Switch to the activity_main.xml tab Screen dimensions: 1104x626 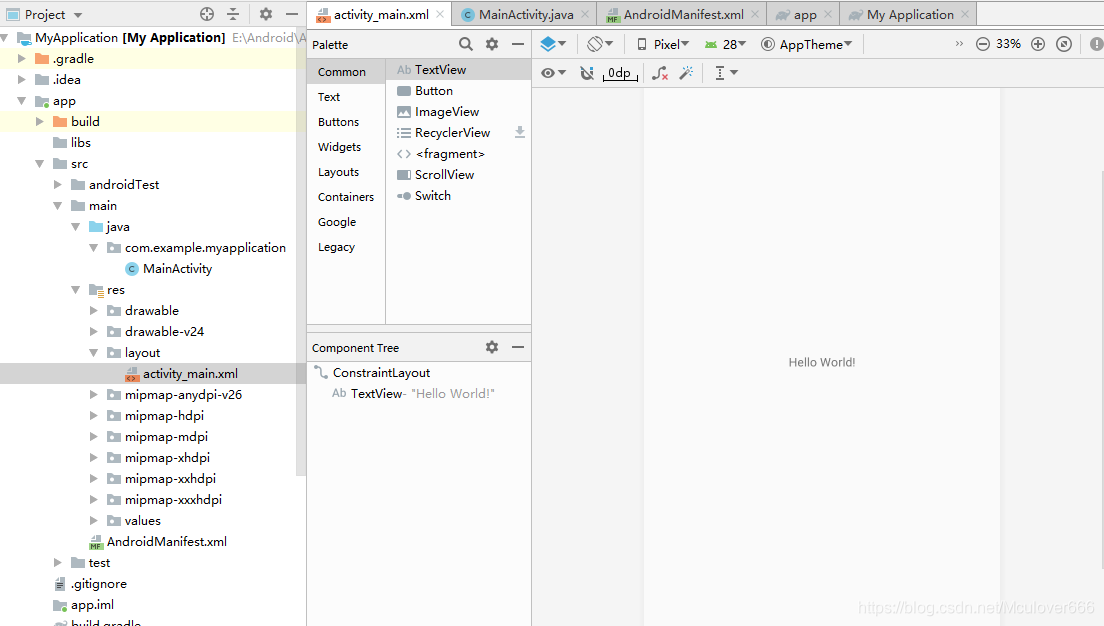tap(381, 14)
